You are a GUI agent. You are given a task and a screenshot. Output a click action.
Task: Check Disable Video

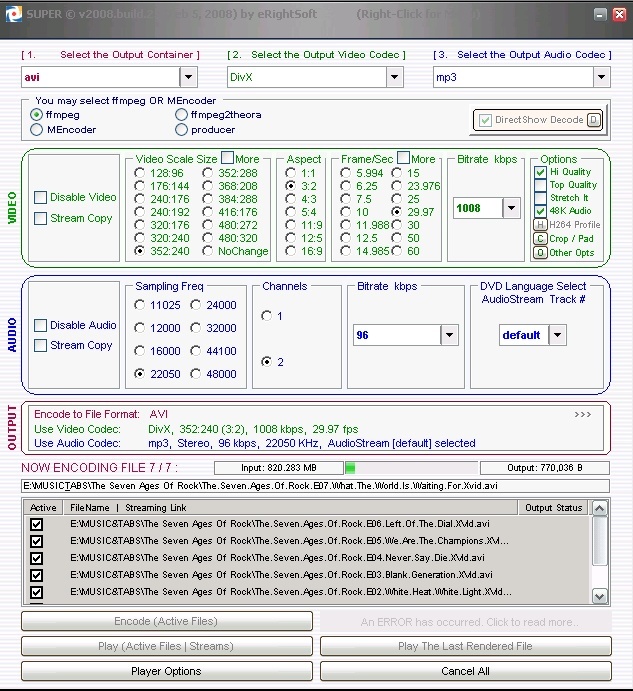[x=41, y=197]
